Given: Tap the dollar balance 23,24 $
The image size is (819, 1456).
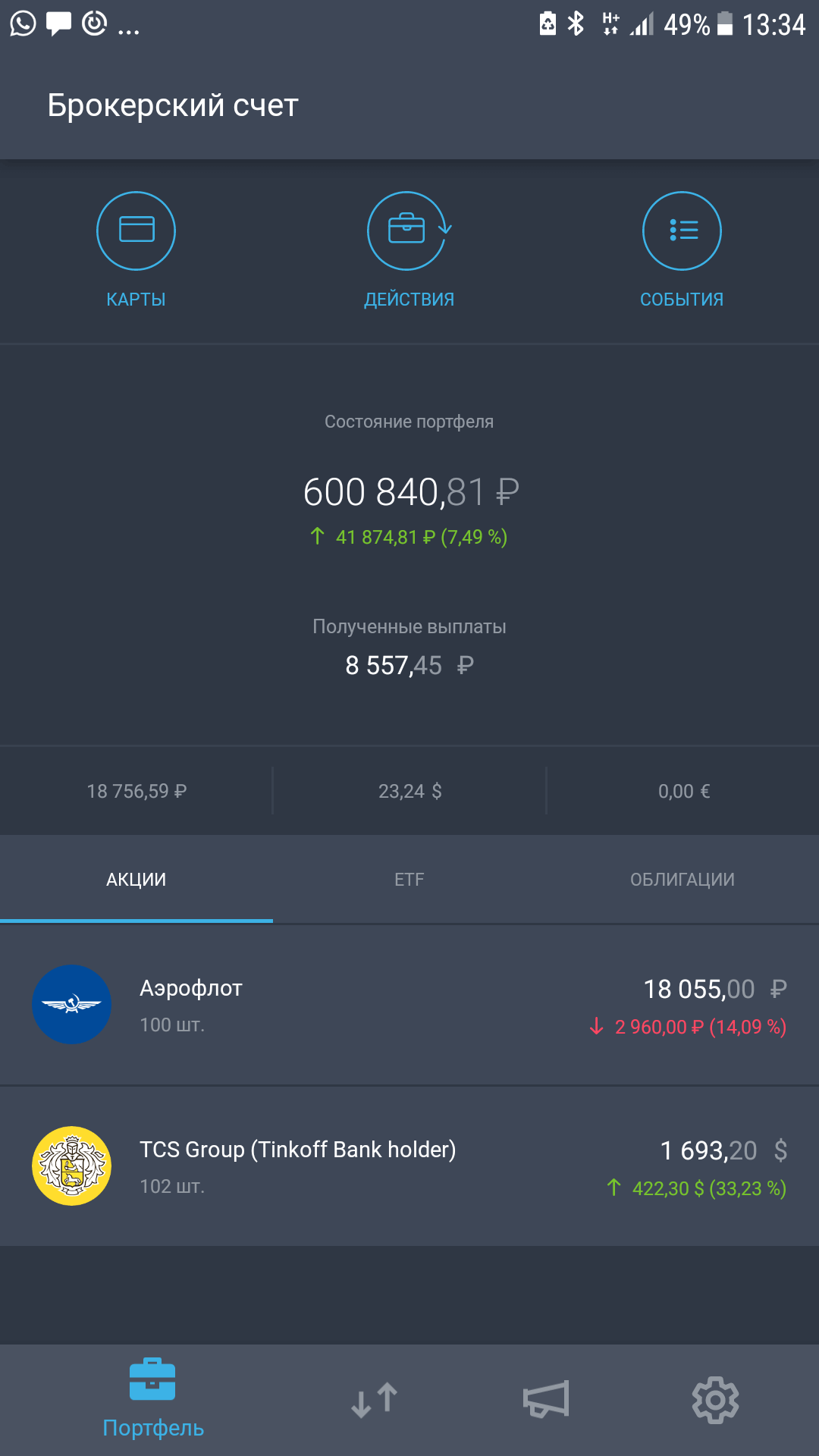Looking at the screenshot, I should click(409, 792).
